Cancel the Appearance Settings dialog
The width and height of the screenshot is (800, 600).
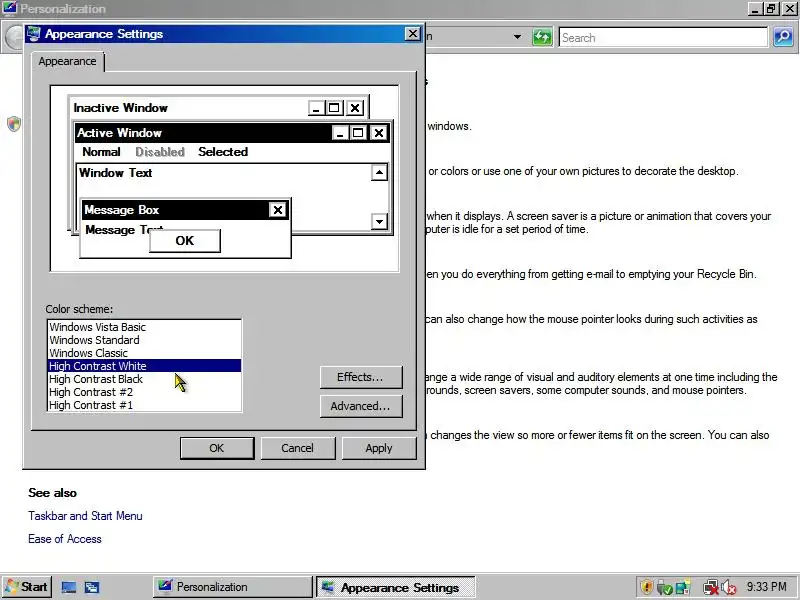tap(297, 448)
